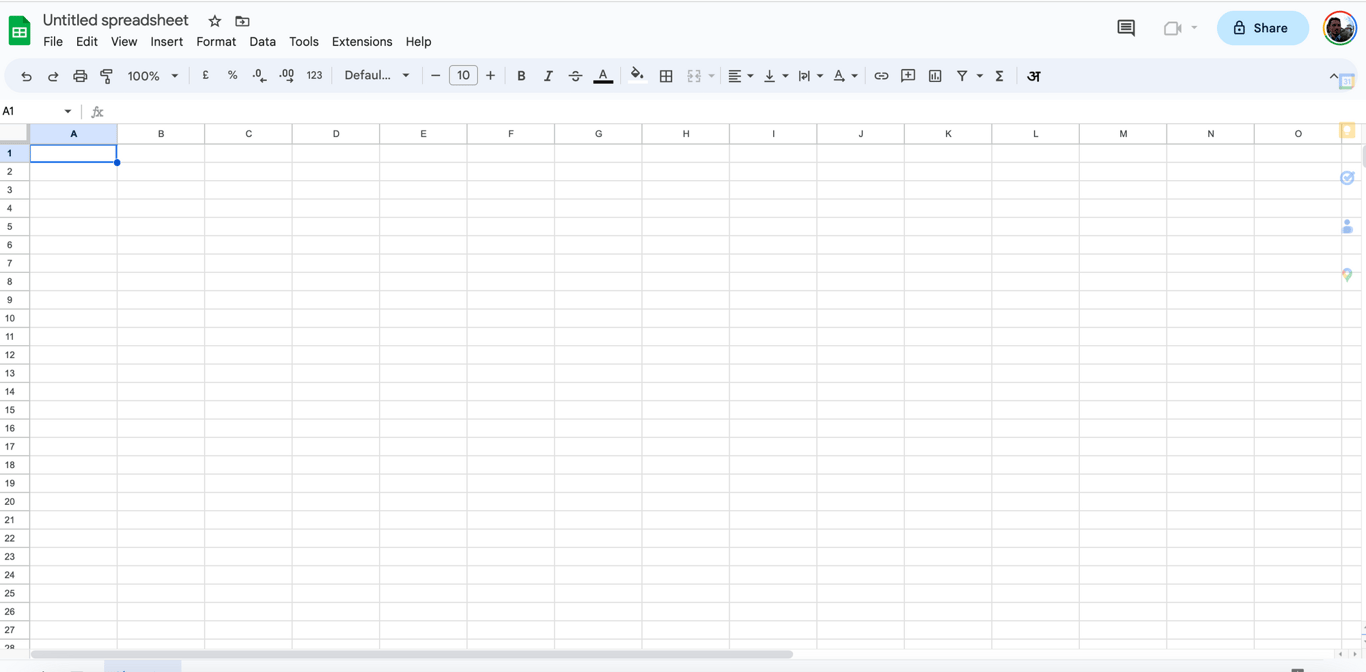Click the Name box showing A1
The width and height of the screenshot is (1366, 672).
tap(30, 111)
